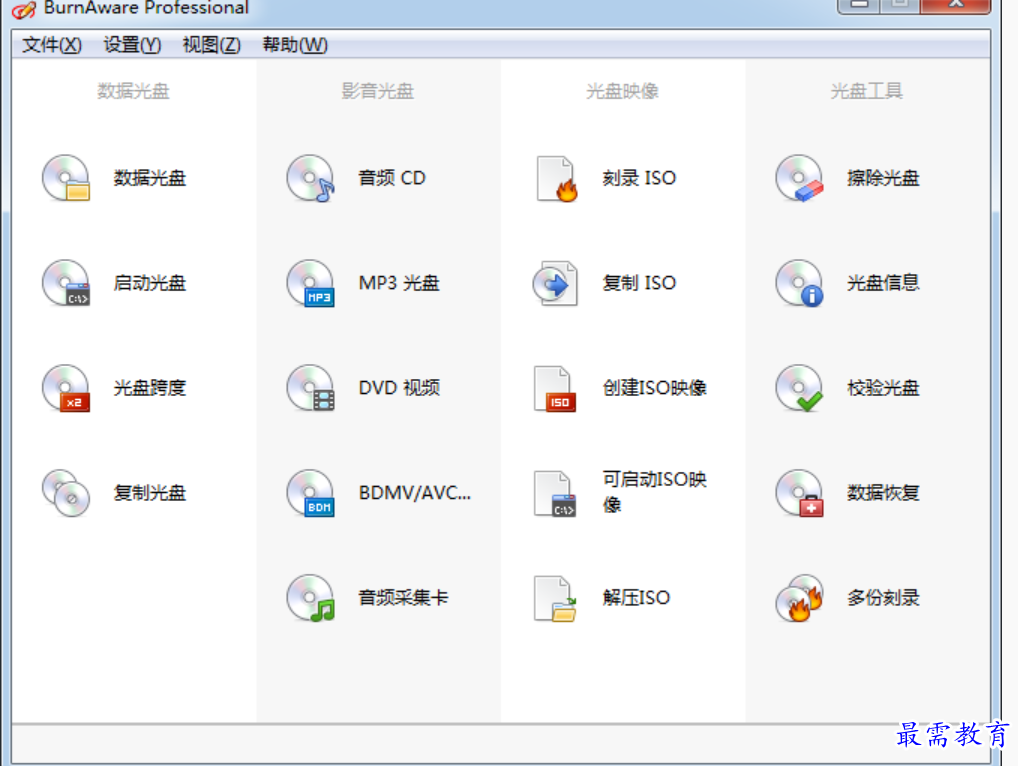Click the 数据光盘 disc-with-folder icon

[x=66, y=178]
